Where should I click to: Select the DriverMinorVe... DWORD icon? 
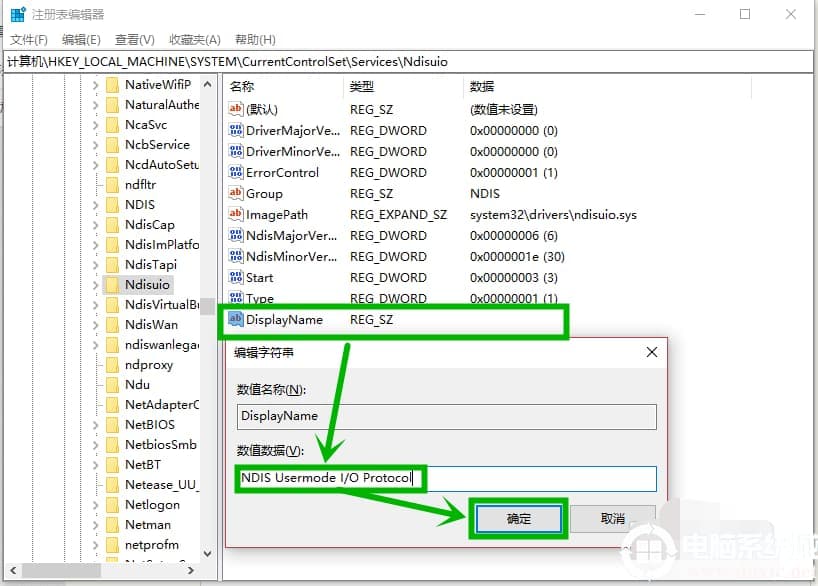click(236, 151)
